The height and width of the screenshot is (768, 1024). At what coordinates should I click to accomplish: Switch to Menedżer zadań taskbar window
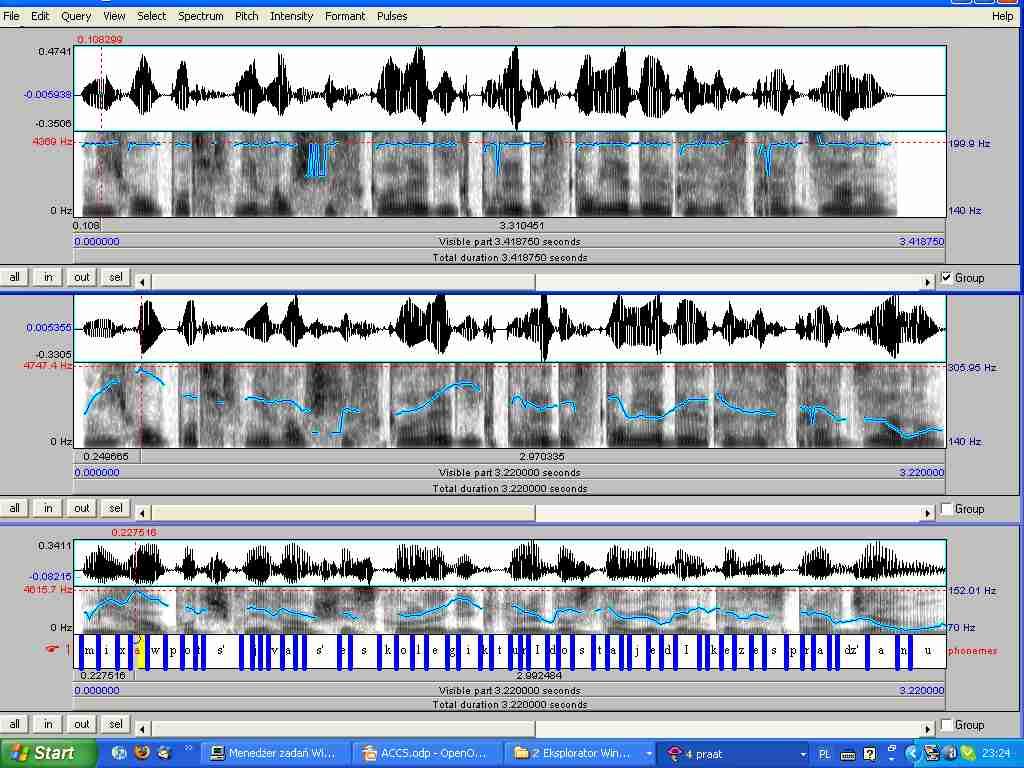(274, 754)
